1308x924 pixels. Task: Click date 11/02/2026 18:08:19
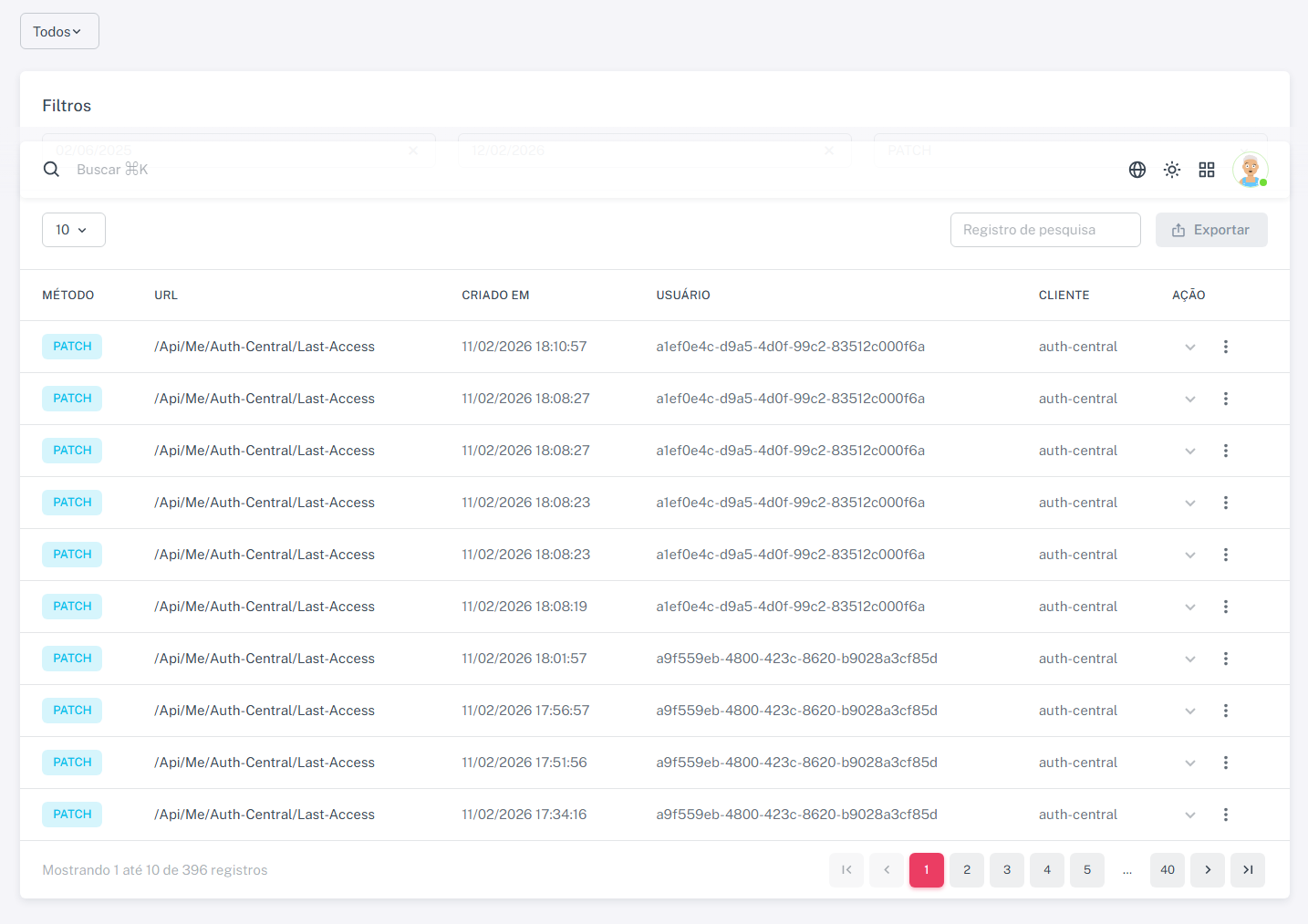(524, 607)
